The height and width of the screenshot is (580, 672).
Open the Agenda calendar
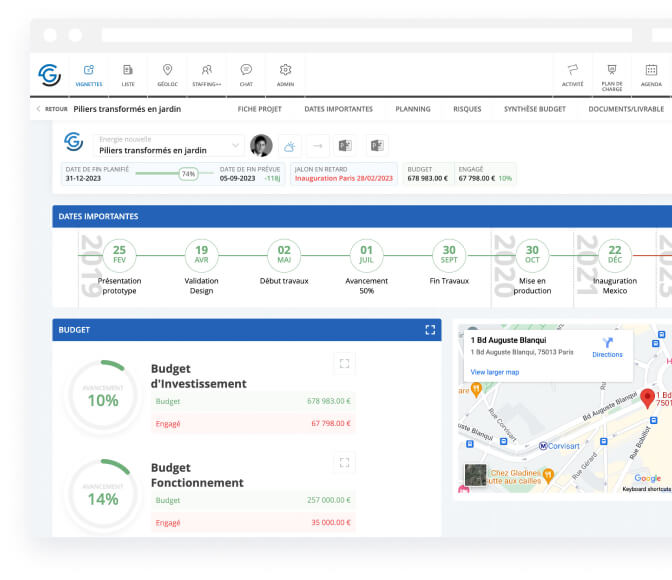point(651,74)
